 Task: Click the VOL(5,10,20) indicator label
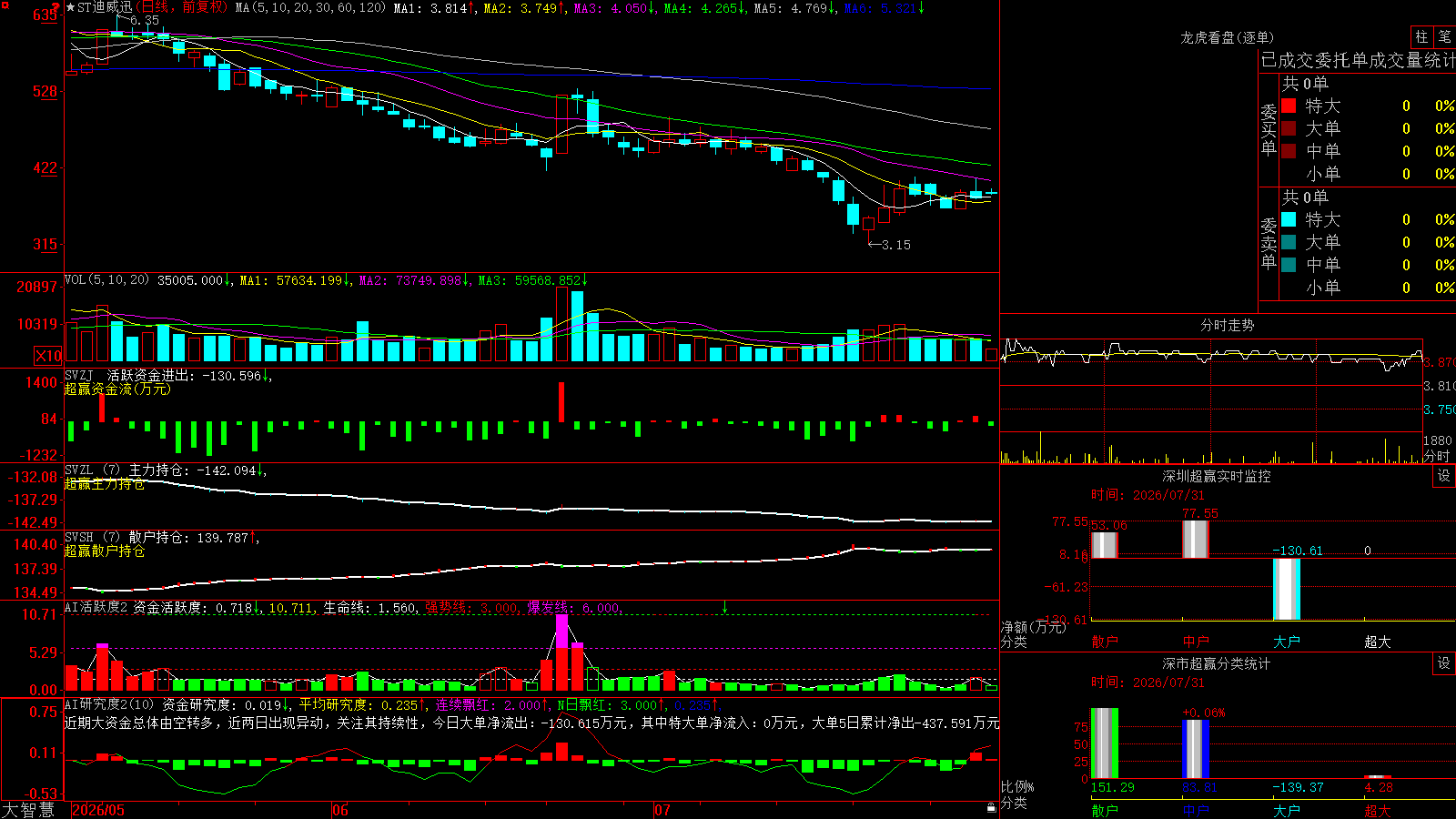[107, 280]
